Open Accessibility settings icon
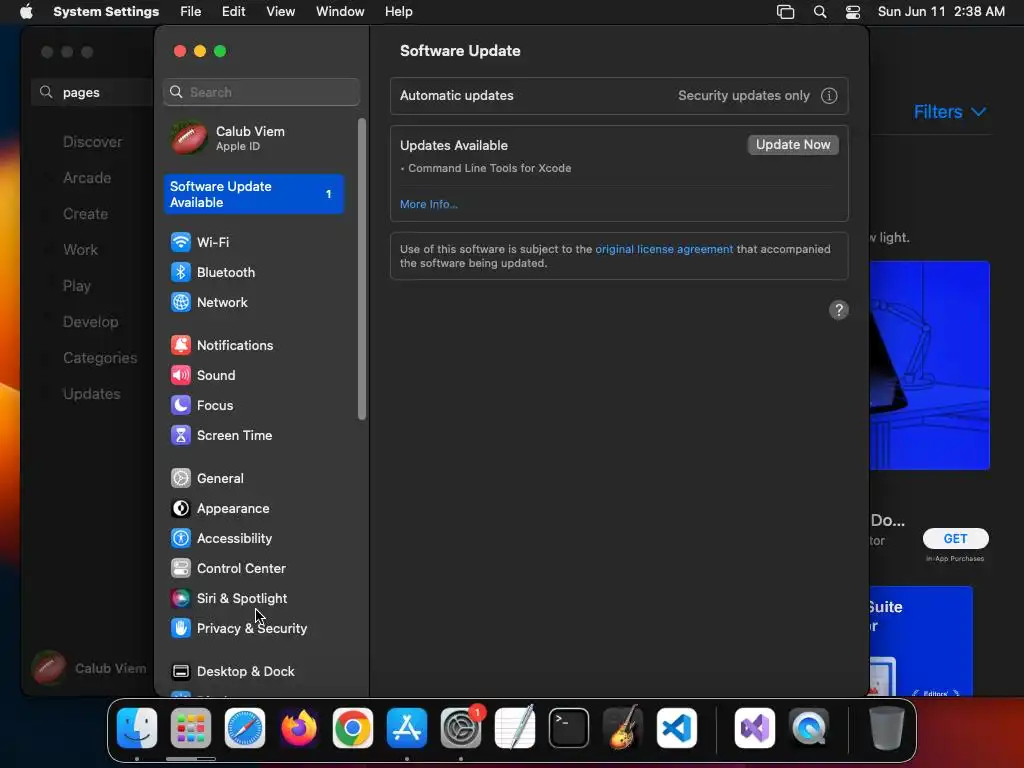Image resolution: width=1024 pixels, height=768 pixels. pos(180,539)
